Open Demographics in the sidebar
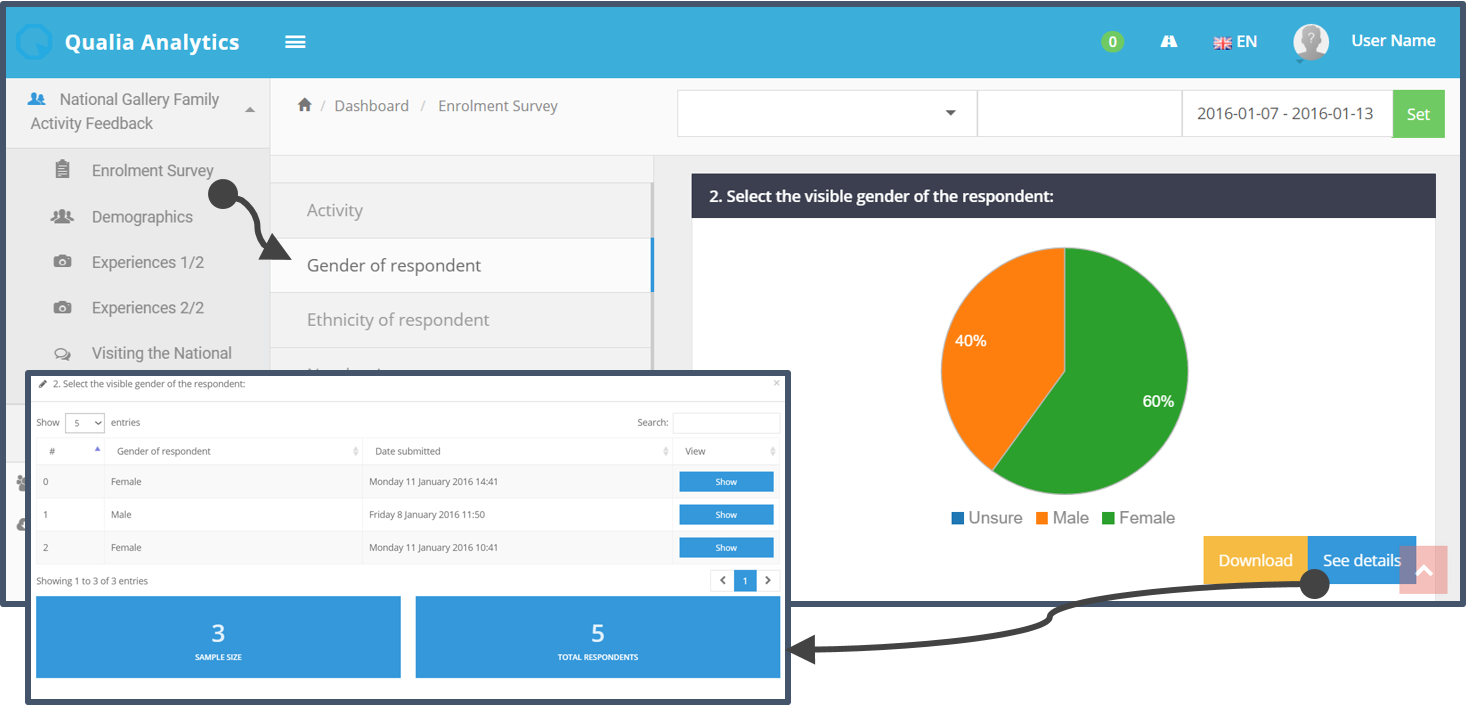Image resolution: width=1466 pixels, height=706 pixels. (142, 217)
